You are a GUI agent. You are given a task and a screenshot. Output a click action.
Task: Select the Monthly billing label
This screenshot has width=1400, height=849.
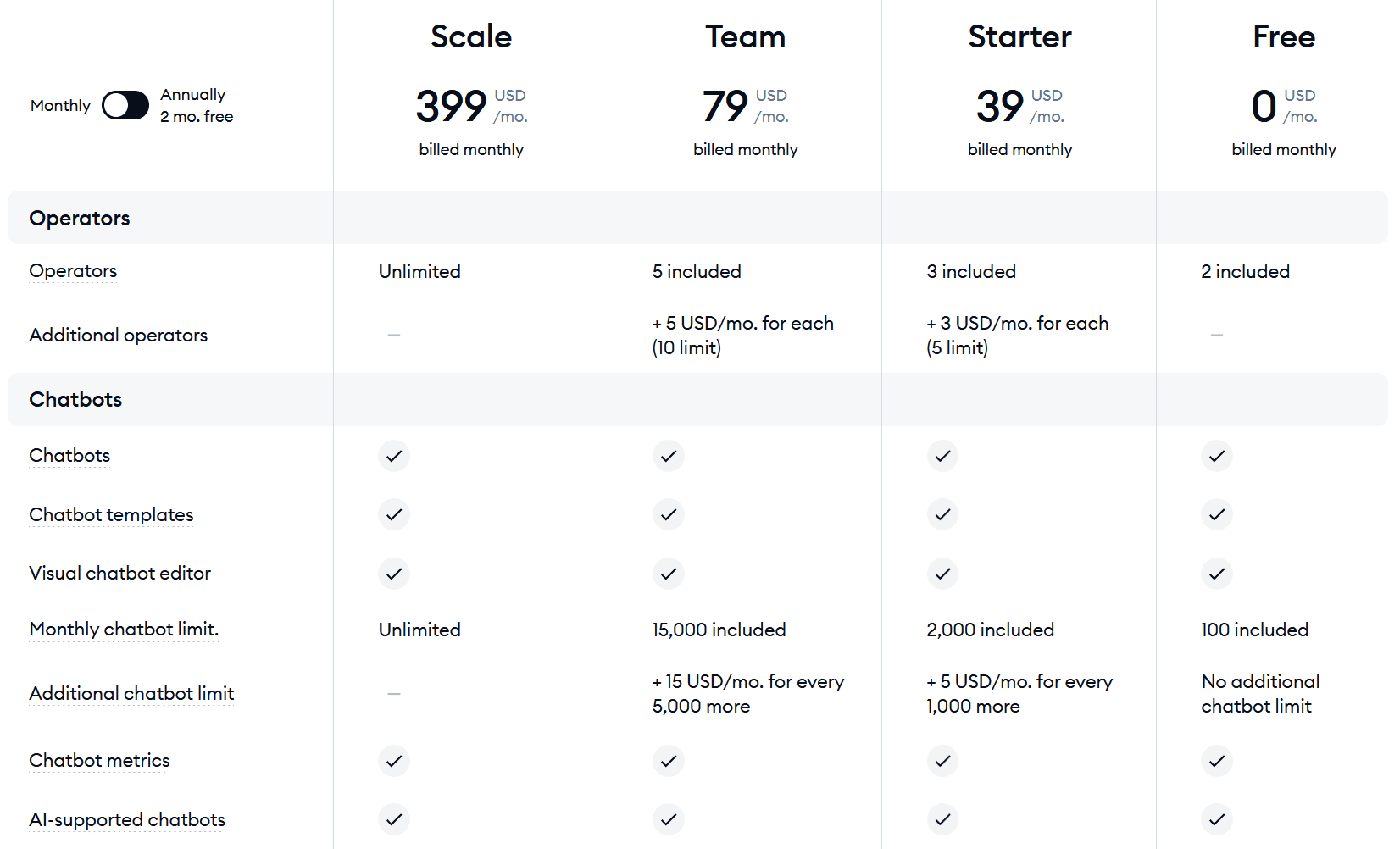60,106
